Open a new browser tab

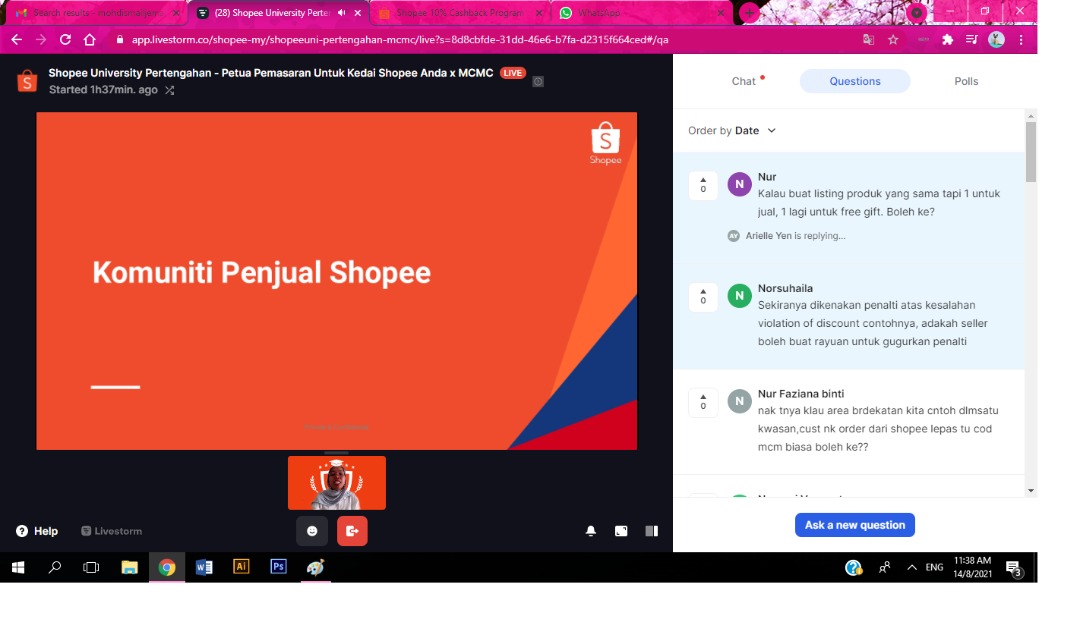coord(749,13)
